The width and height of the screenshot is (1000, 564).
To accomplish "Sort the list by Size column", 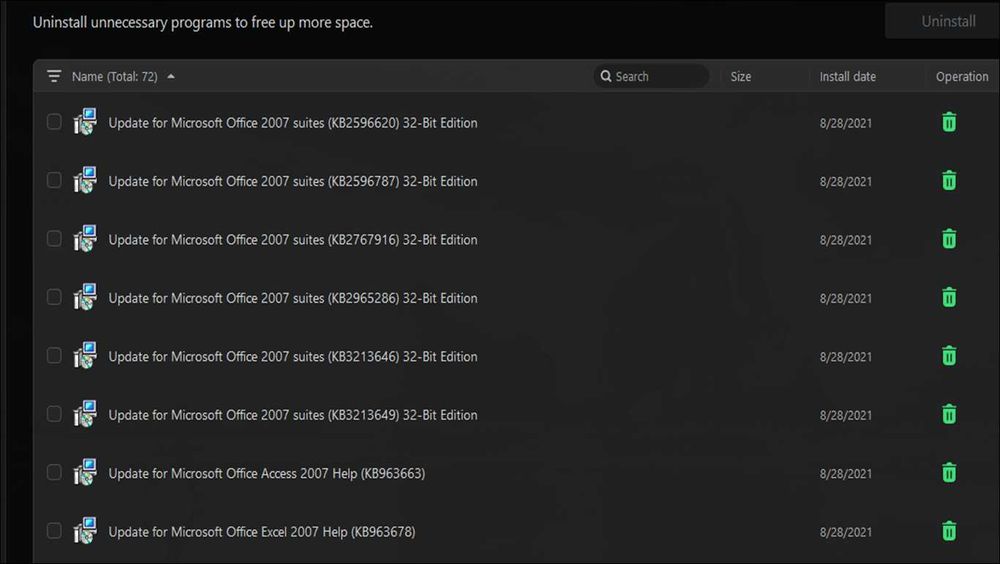I will [x=740, y=77].
